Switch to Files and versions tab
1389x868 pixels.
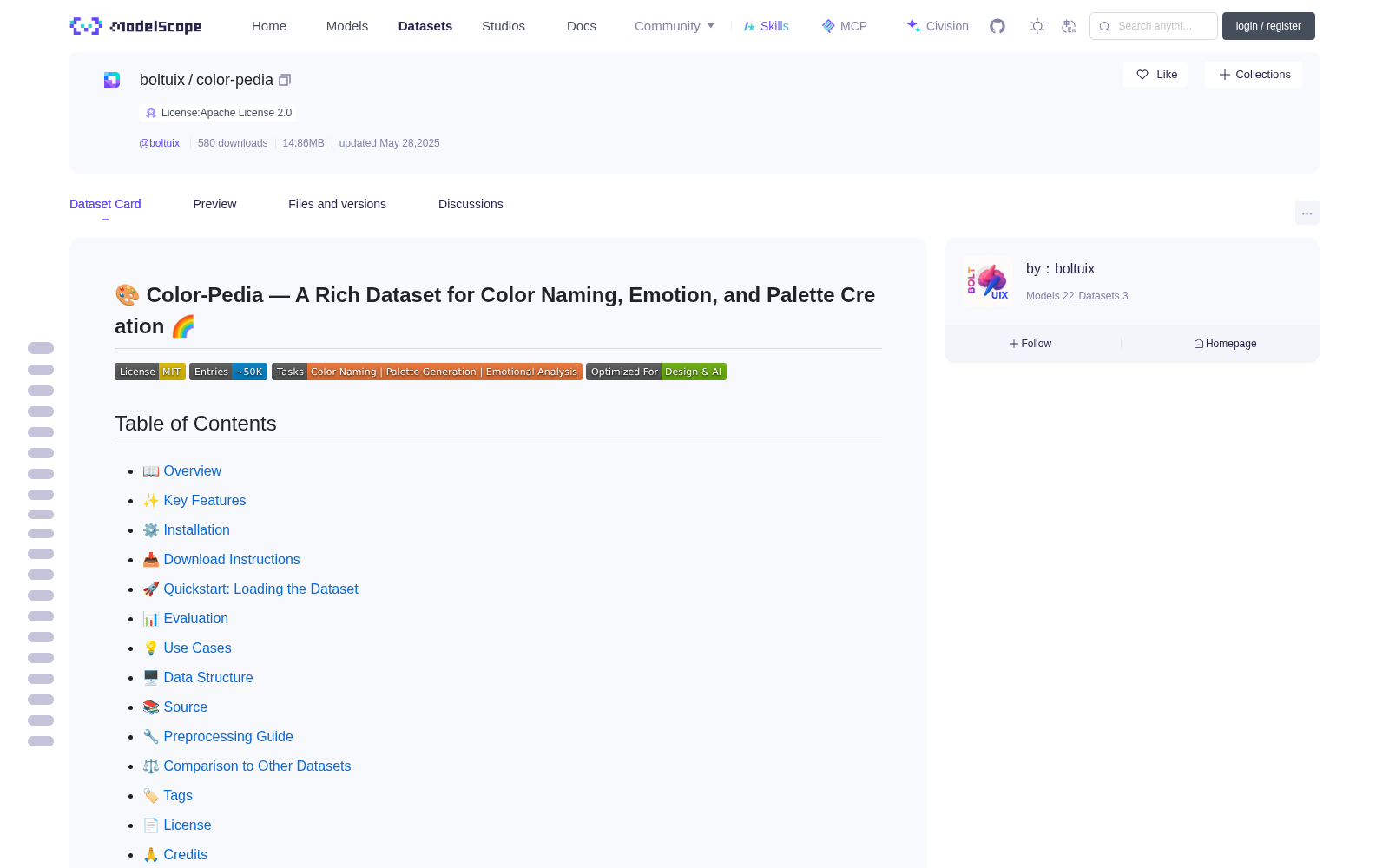tap(337, 204)
